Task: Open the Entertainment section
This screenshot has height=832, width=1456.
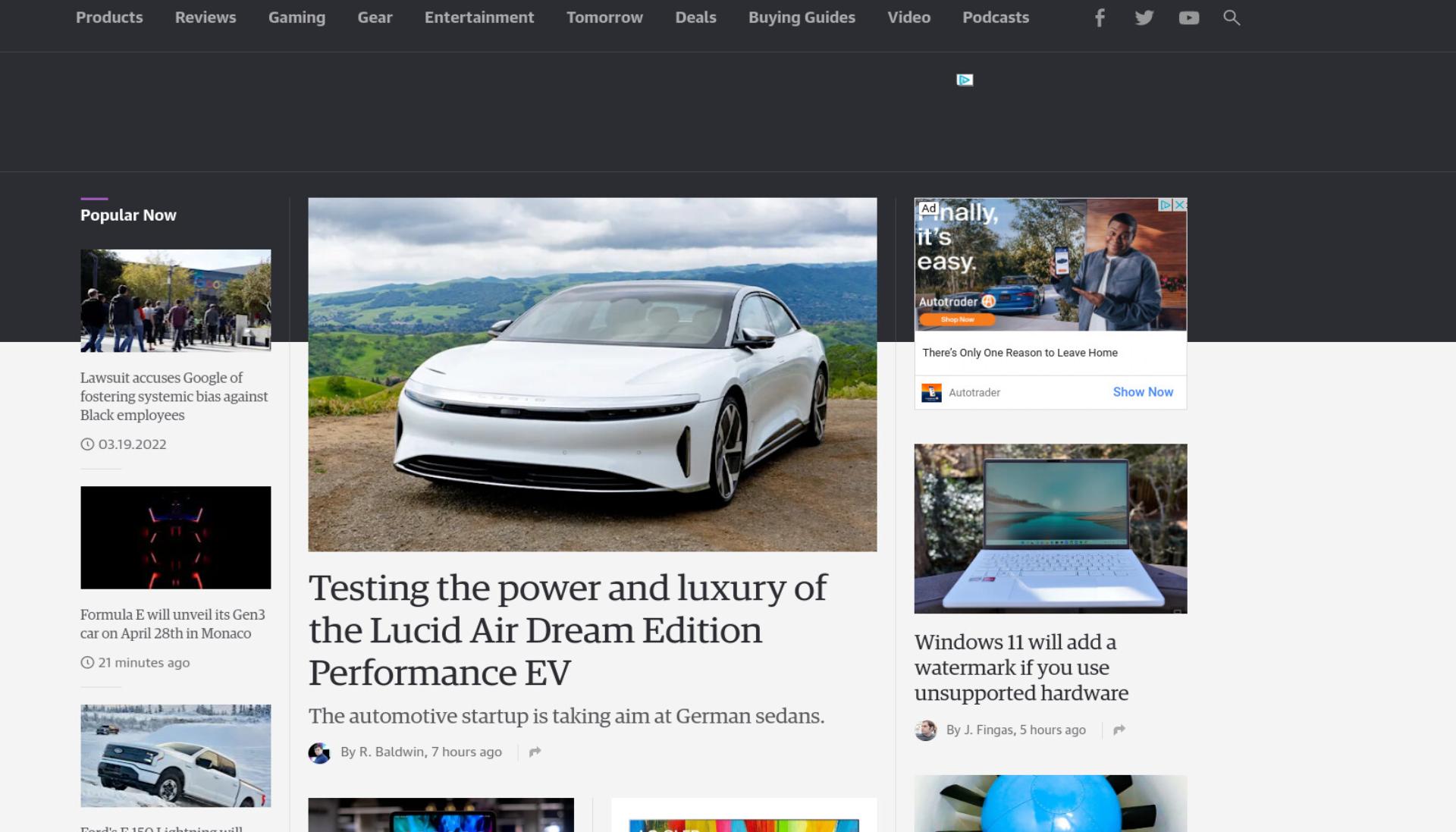Action: pos(479,17)
